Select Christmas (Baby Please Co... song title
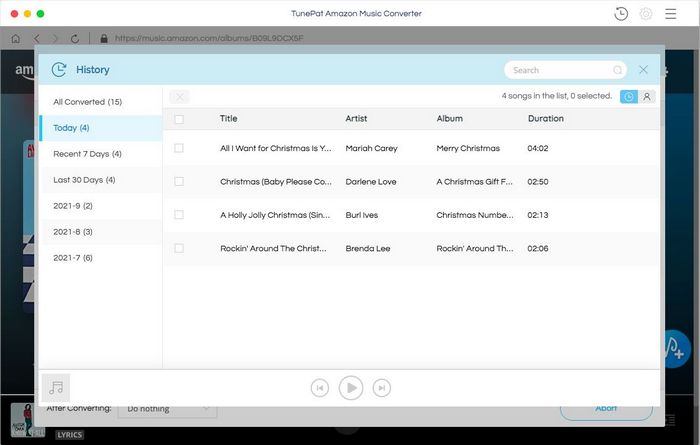Image resolution: width=700 pixels, height=445 pixels. (275, 182)
